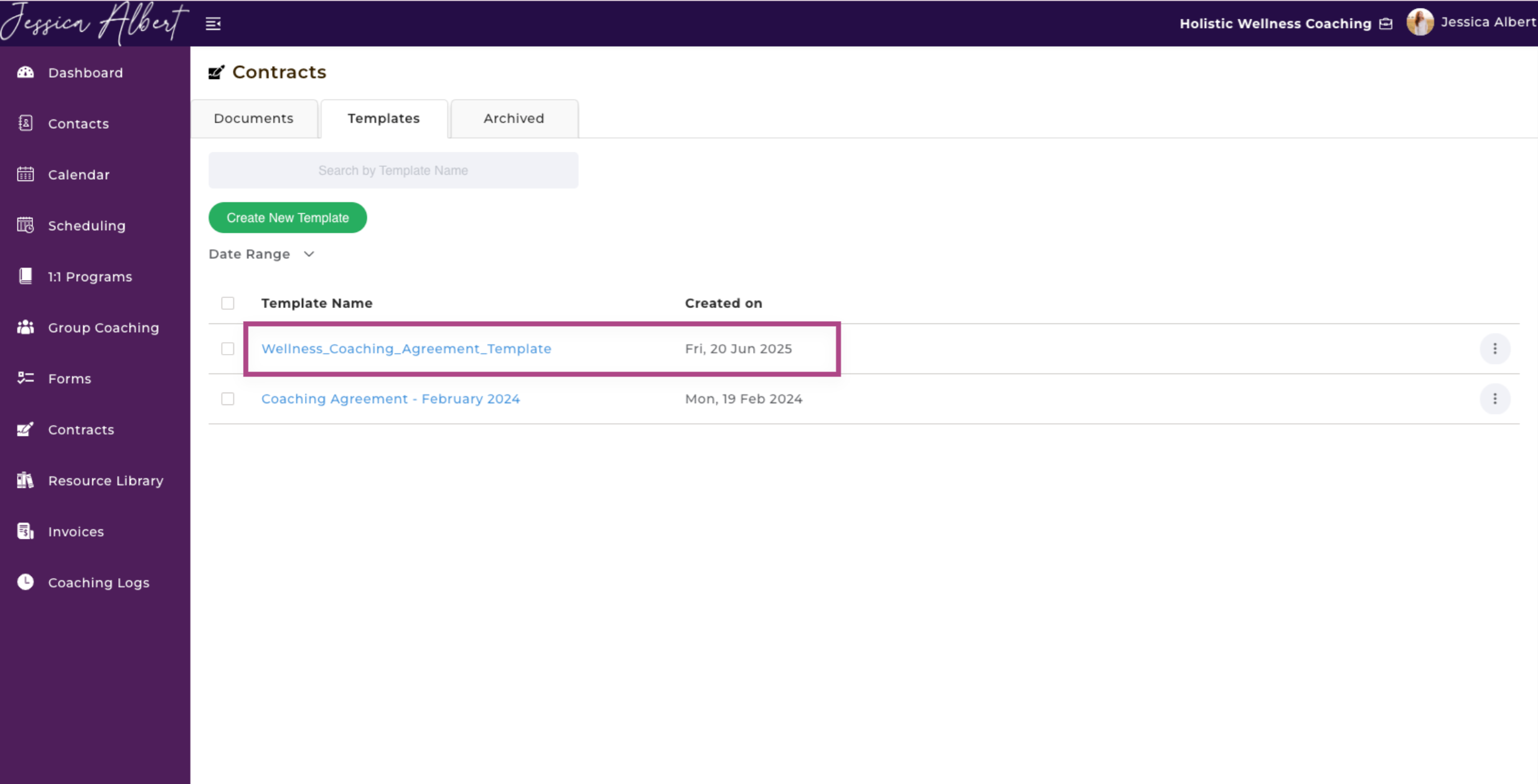Go to Invoices in the sidebar
Image resolution: width=1538 pixels, height=784 pixels.
pyautogui.click(x=76, y=532)
